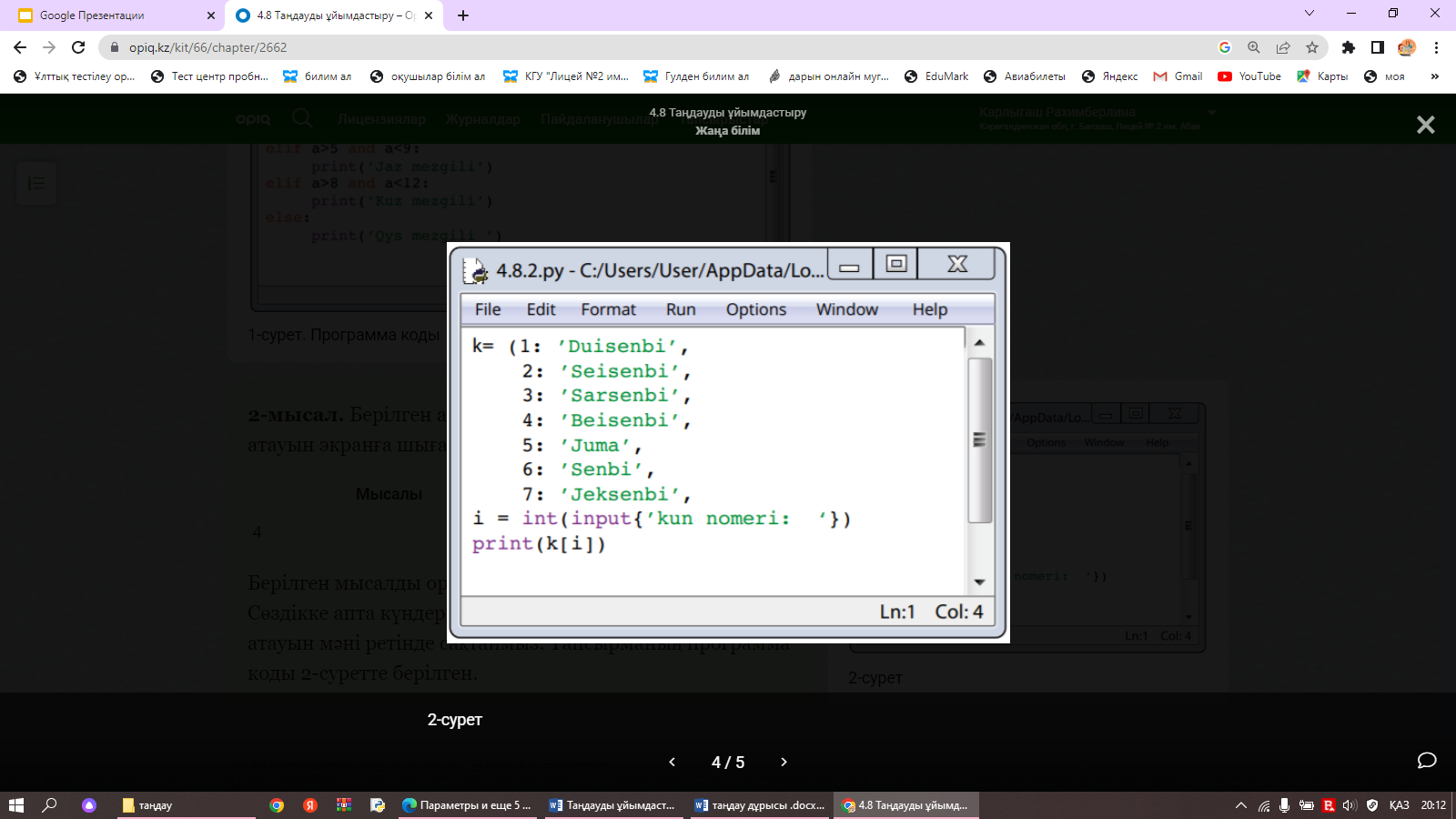Change the ҚАЗ input language

pos(1400,805)
